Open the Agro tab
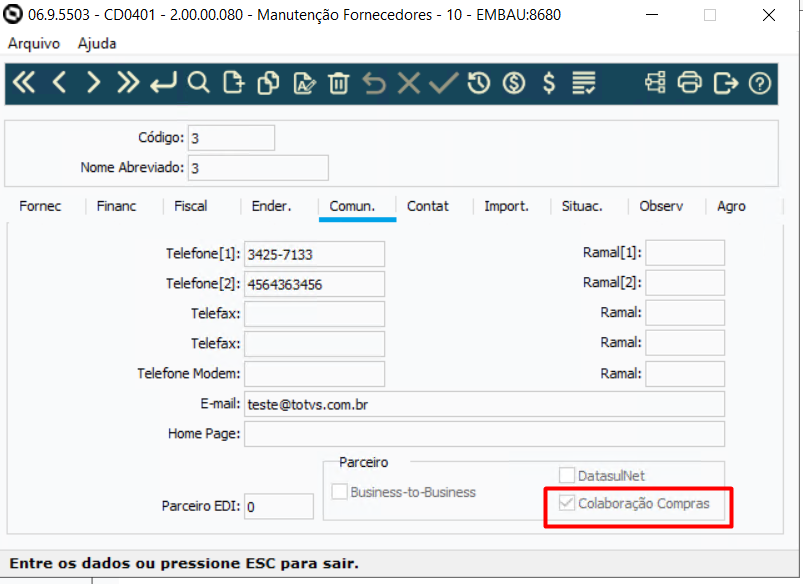The width and height of the screenshot is (803, 584). click(731, 206)
